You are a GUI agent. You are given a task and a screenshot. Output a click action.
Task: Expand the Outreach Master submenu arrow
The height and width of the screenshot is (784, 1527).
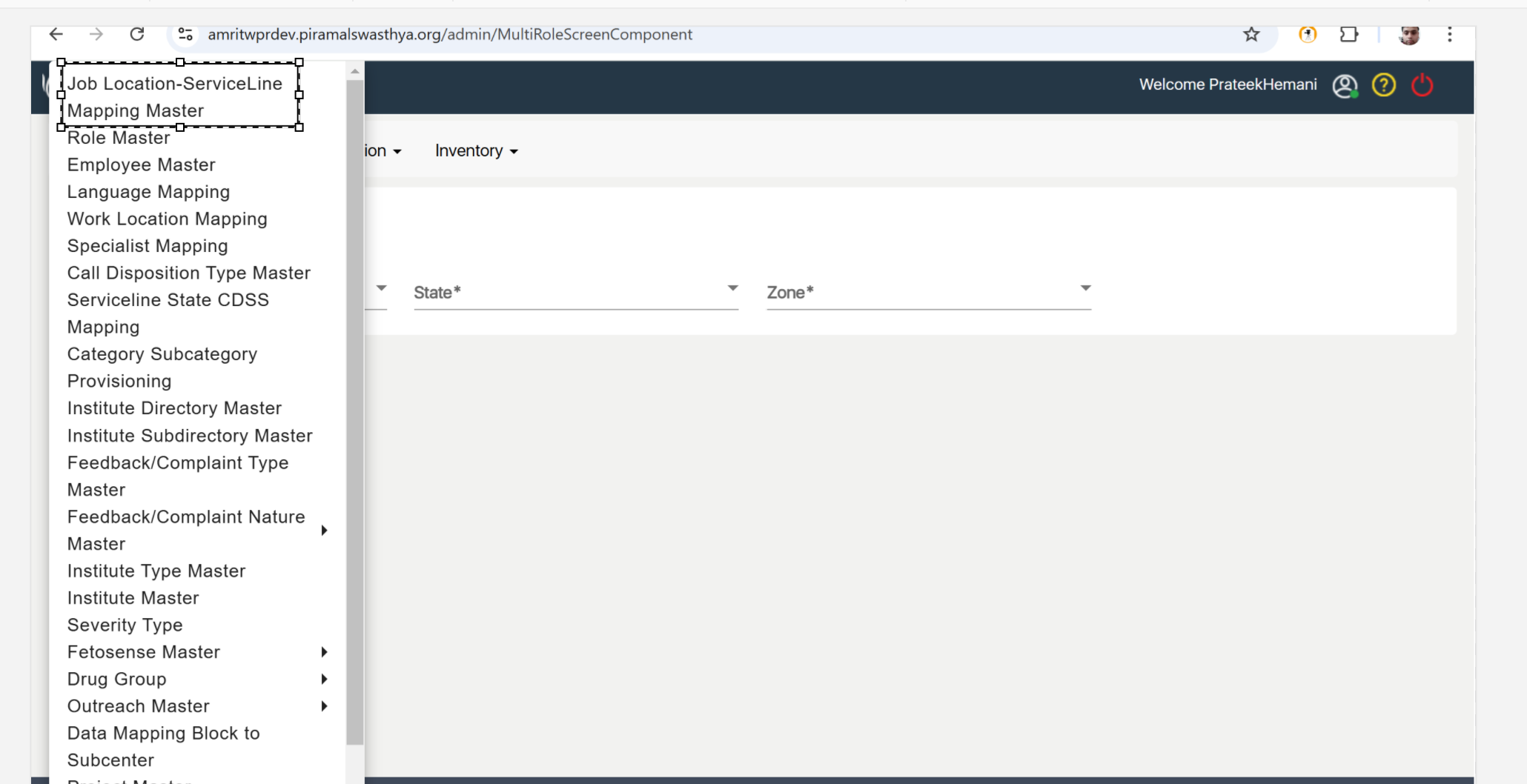(324, 706)
